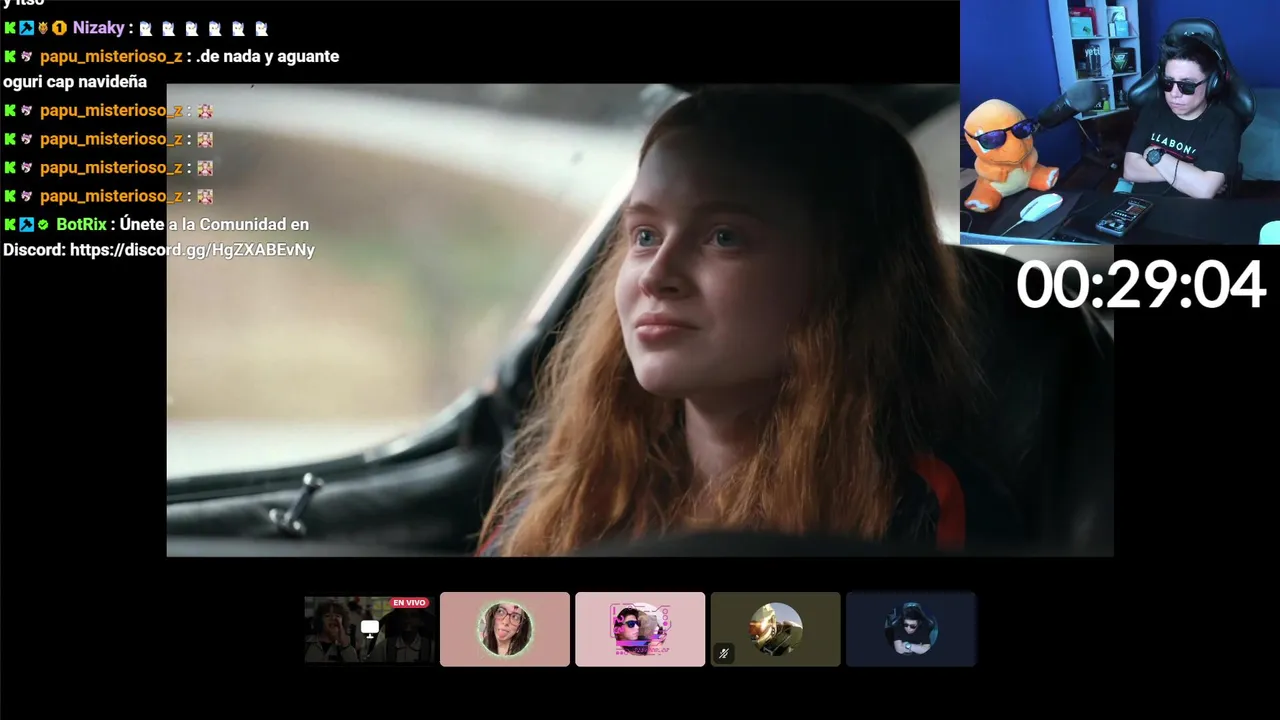Click the main video of the red-haired girl
This screenshot has height=720, width=1280.
tap(640, 320)
